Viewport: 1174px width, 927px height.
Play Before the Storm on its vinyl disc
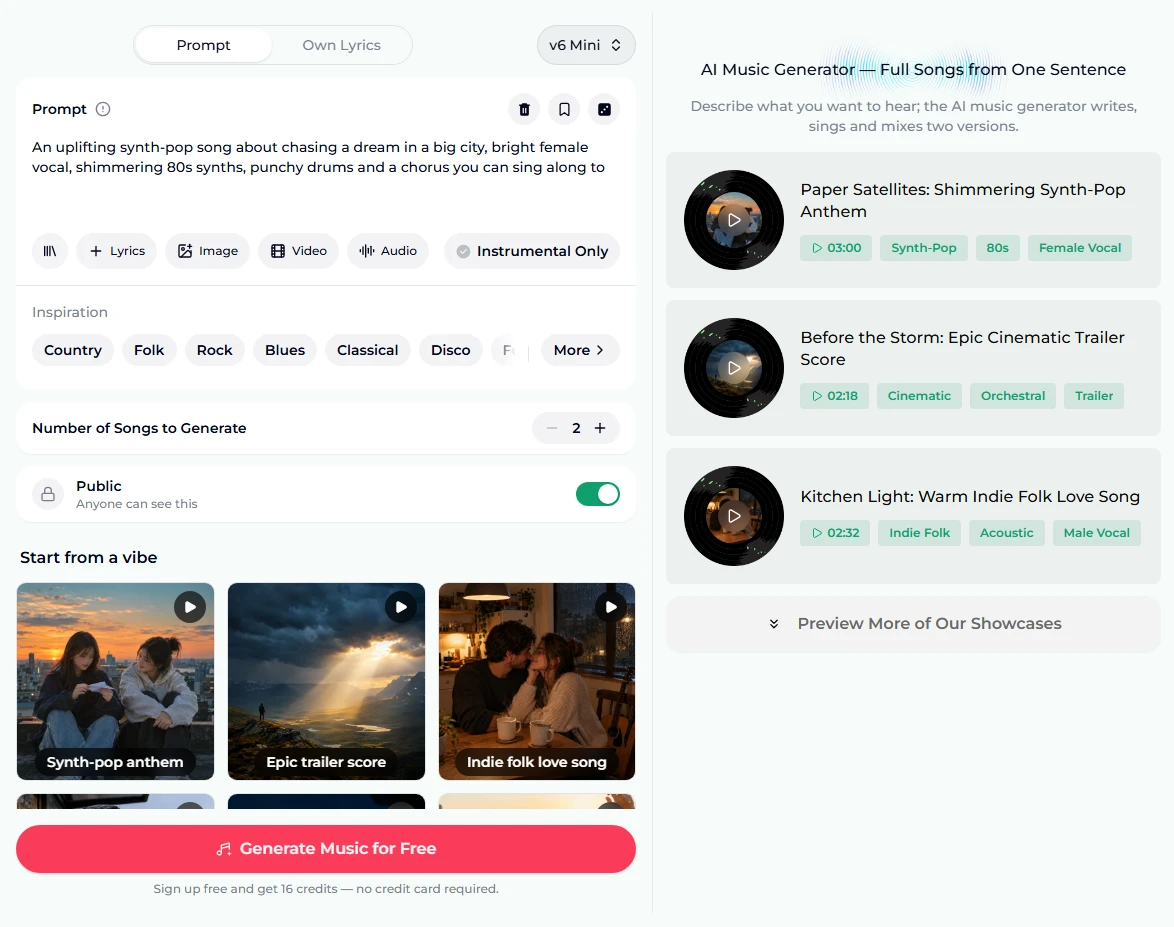coord(734,368)
